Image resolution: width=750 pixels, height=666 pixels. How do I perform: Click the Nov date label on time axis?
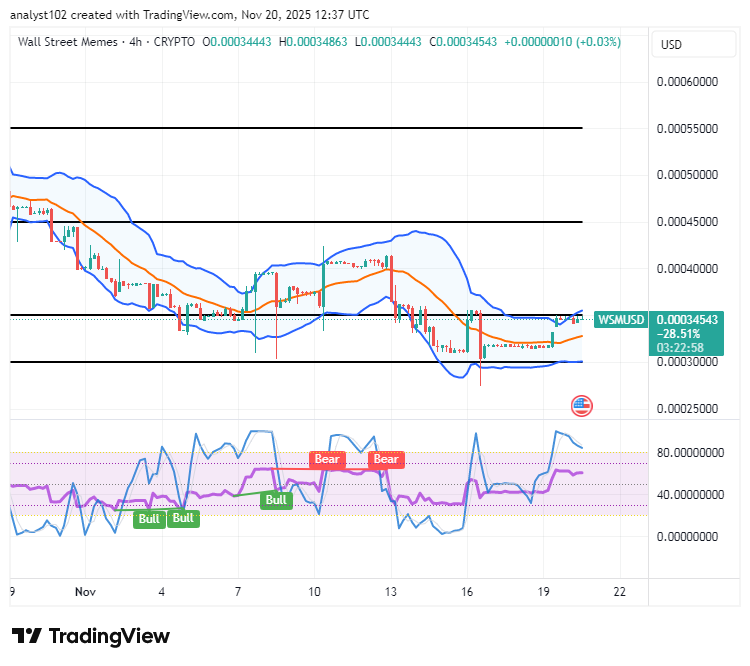tap(85, 592)
